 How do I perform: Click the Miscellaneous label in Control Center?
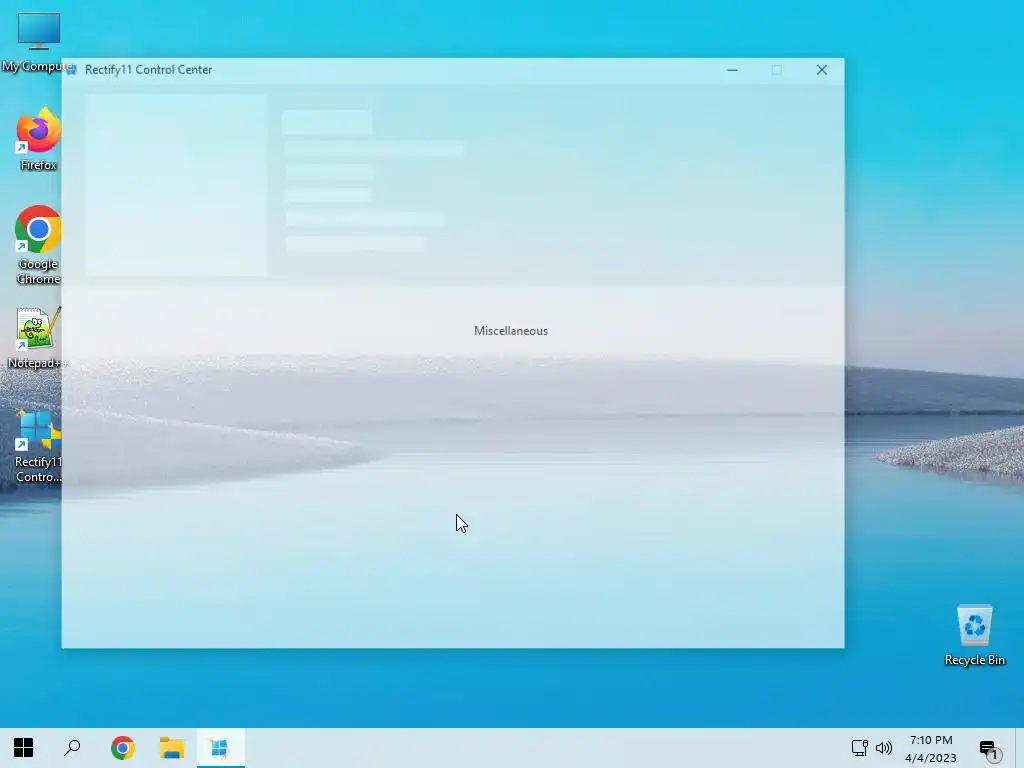(511, 331)
